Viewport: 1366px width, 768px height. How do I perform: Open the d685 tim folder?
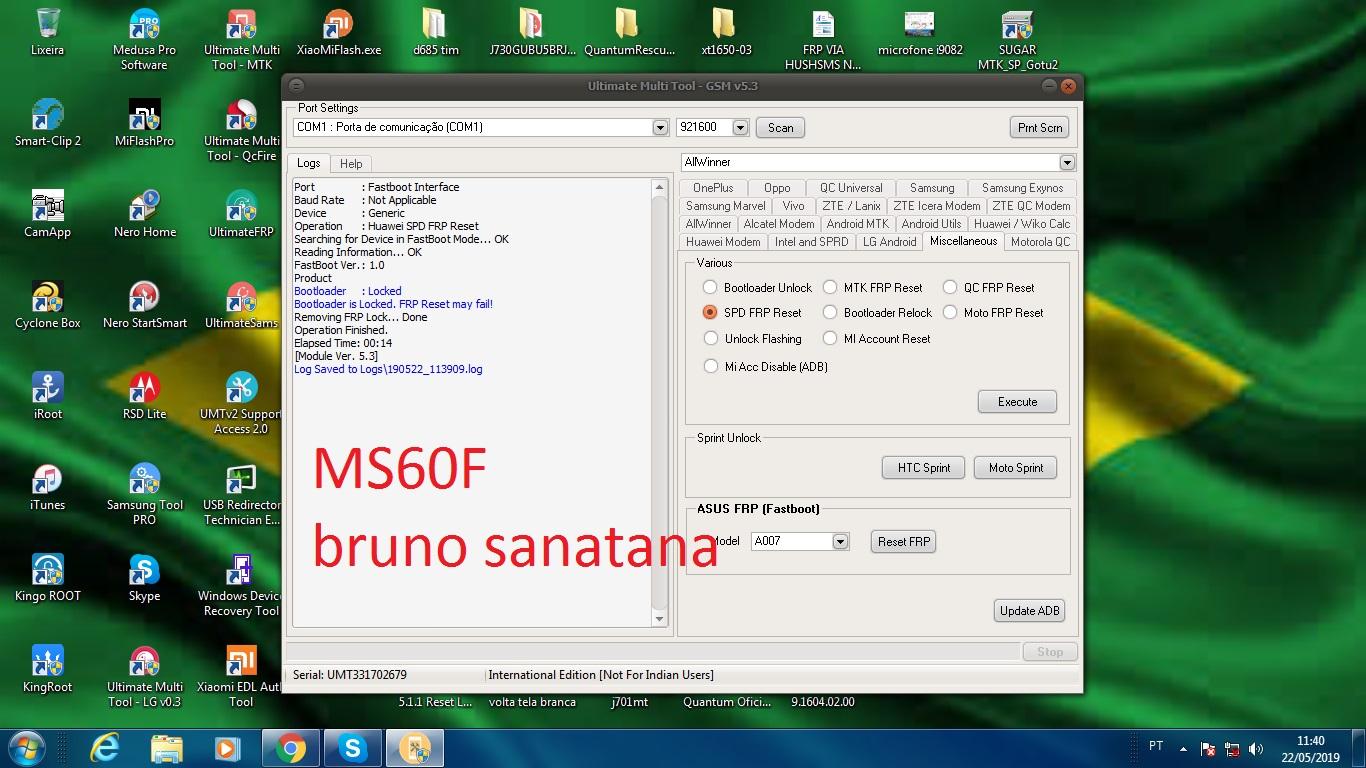coord(435,32)
